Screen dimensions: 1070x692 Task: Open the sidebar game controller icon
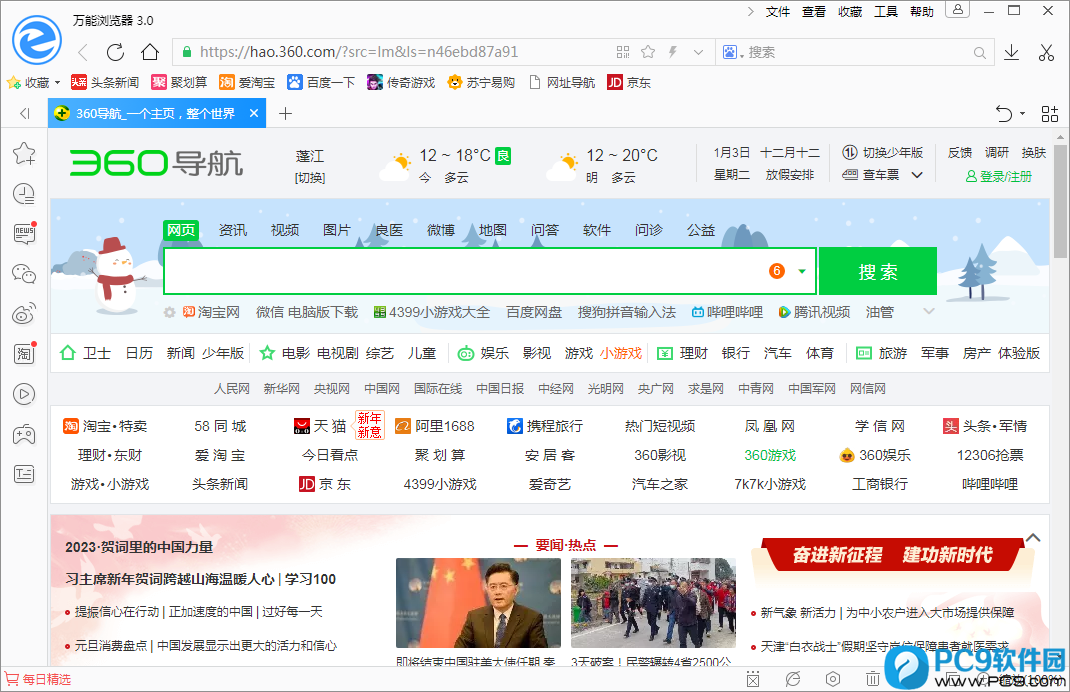25,434
